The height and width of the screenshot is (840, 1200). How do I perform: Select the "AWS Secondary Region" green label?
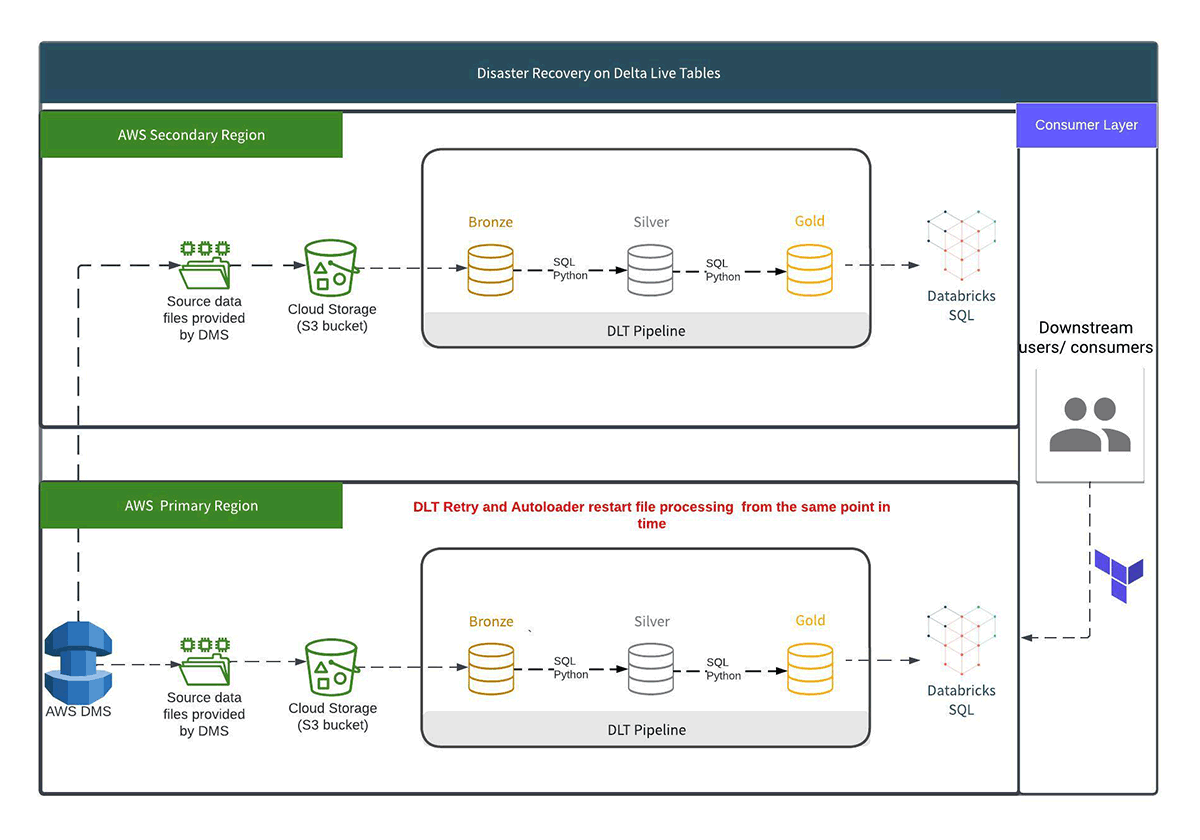[x=191, y=135]
